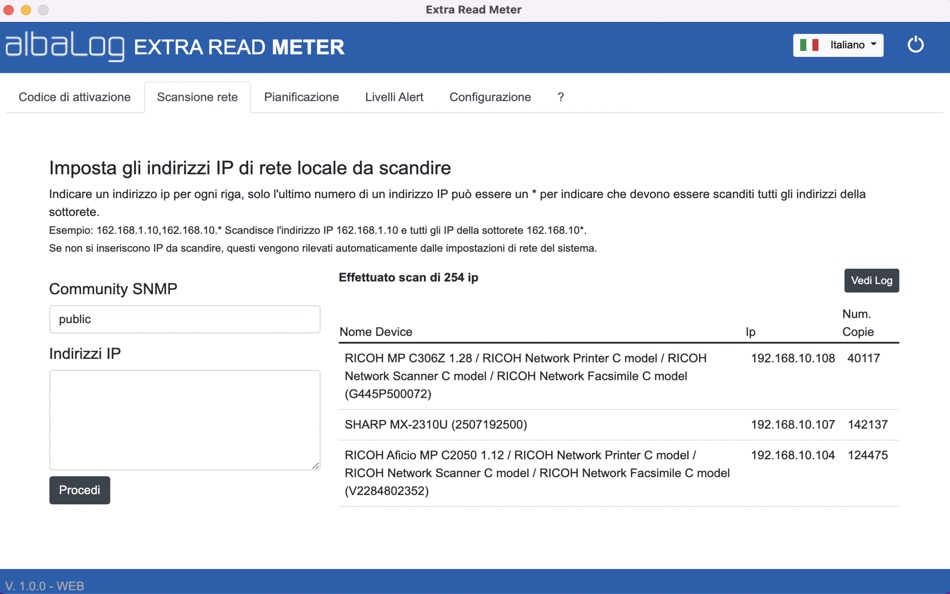Select the Scansione rete tab
The image size is (950, 594).
click(198, 97)
